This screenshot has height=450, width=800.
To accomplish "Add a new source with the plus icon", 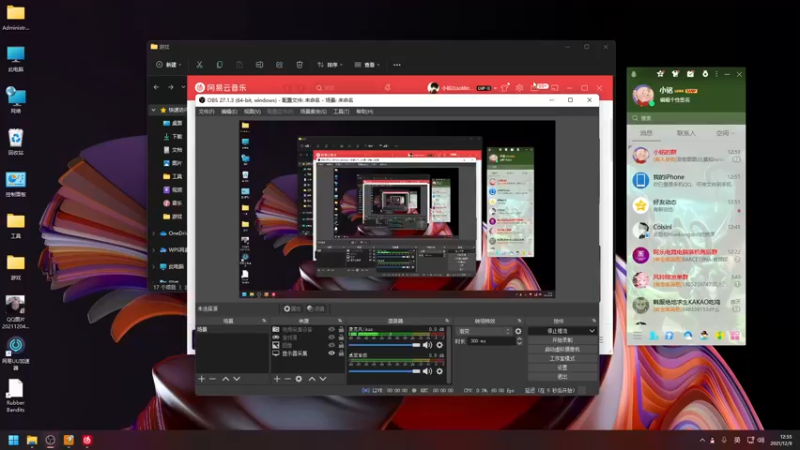I will pos(277,379).
